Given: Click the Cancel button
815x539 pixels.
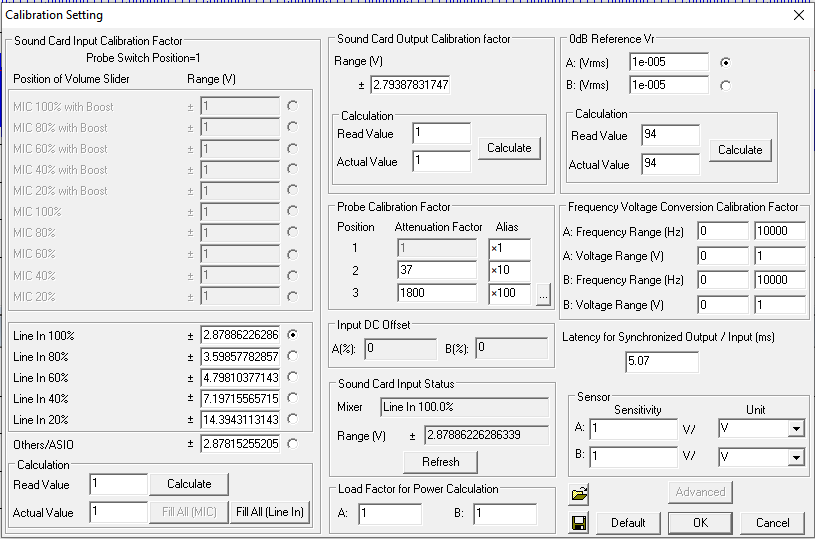Looking at the screenshot, I should [772, 522].
